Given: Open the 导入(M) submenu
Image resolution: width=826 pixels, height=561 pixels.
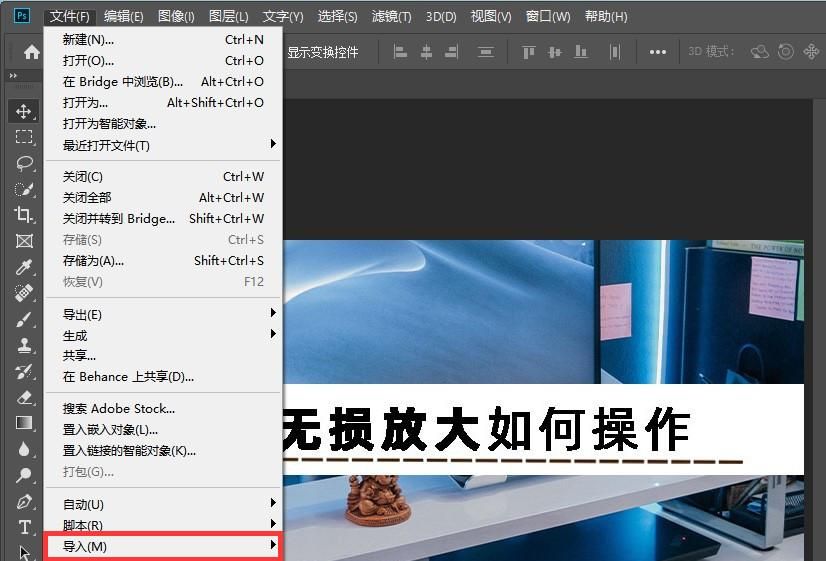Looking at the screenshot, I should coord(163,546).
